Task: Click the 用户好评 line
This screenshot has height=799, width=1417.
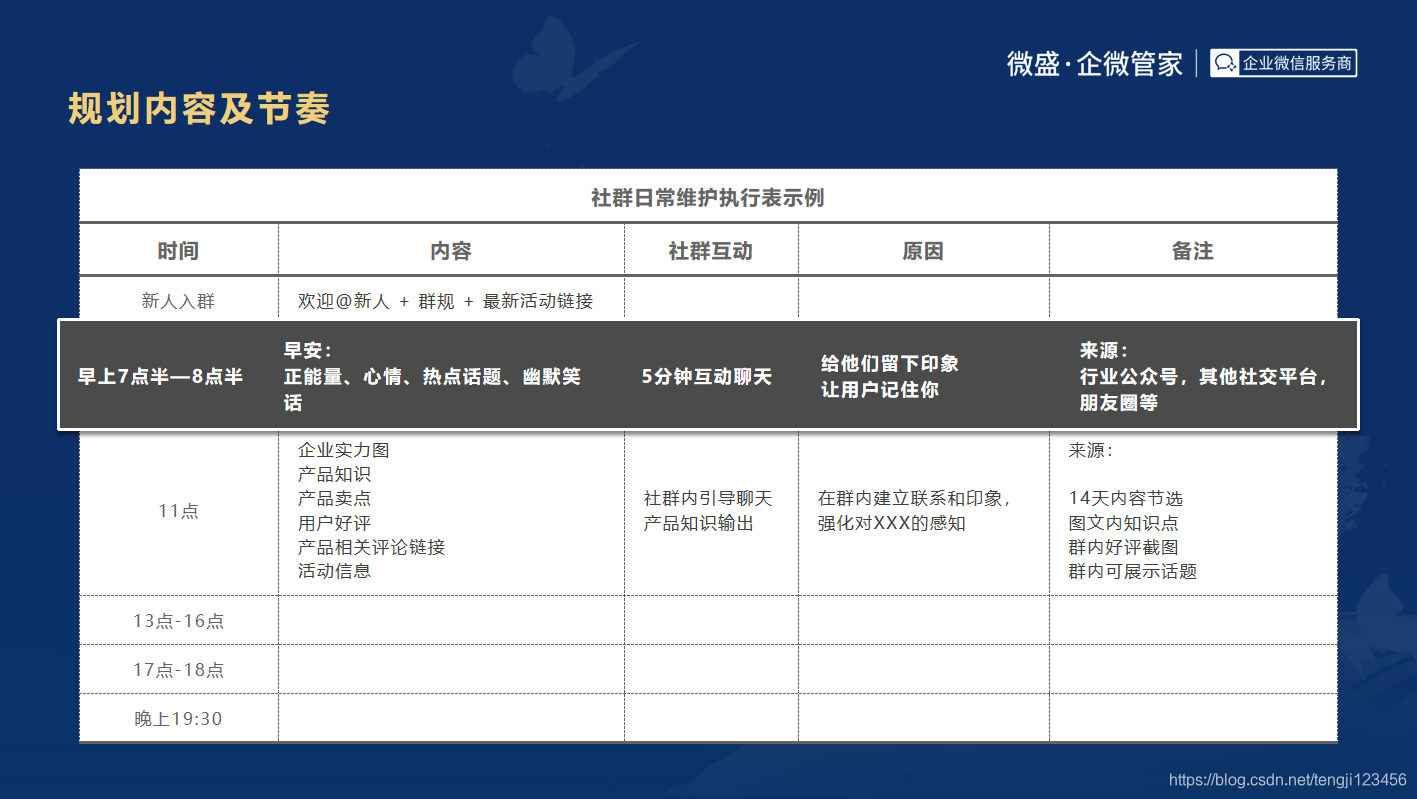Action: pyautogui.click(x=334, y=523)
